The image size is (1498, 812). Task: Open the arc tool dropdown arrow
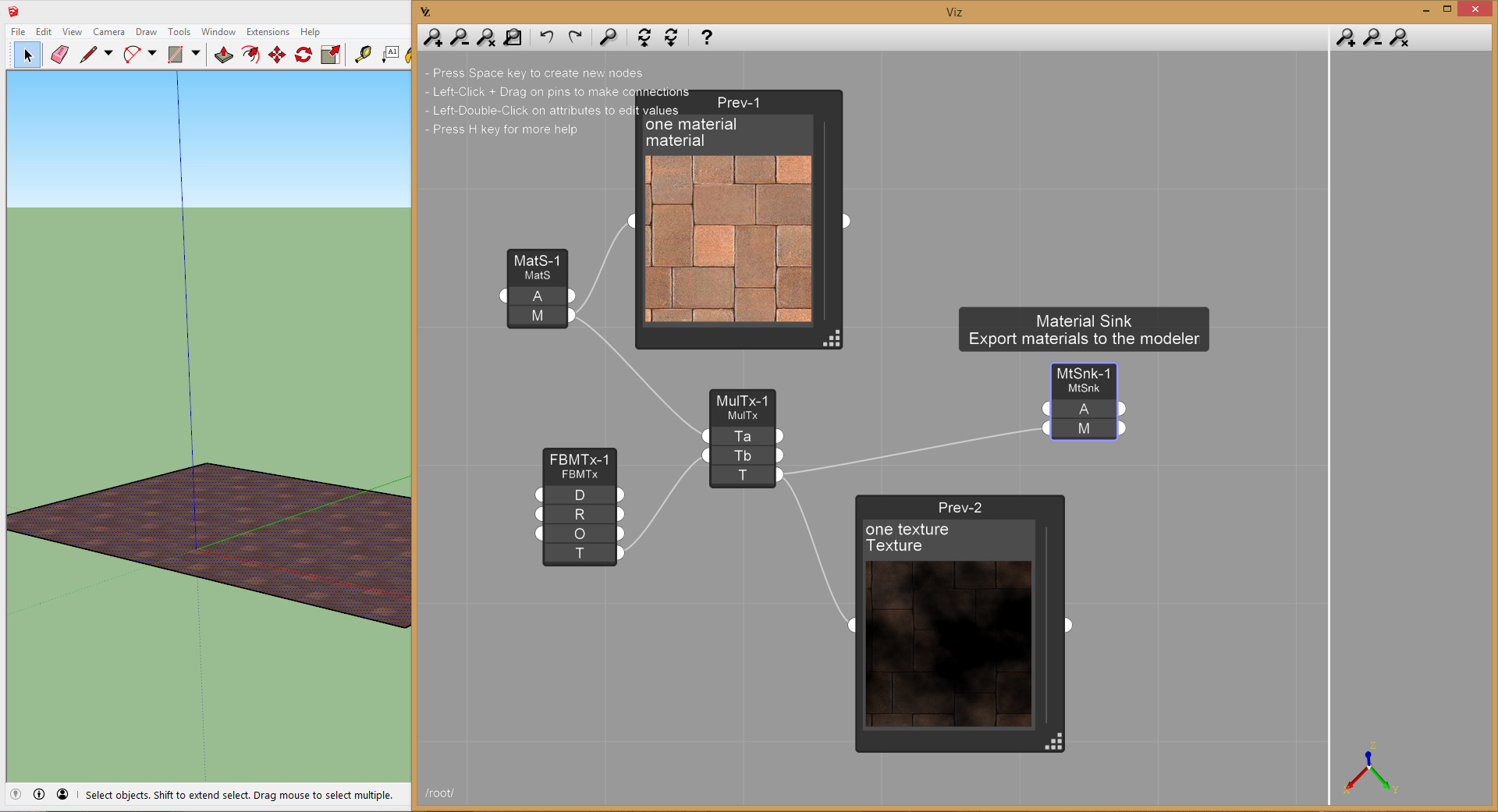152,54
